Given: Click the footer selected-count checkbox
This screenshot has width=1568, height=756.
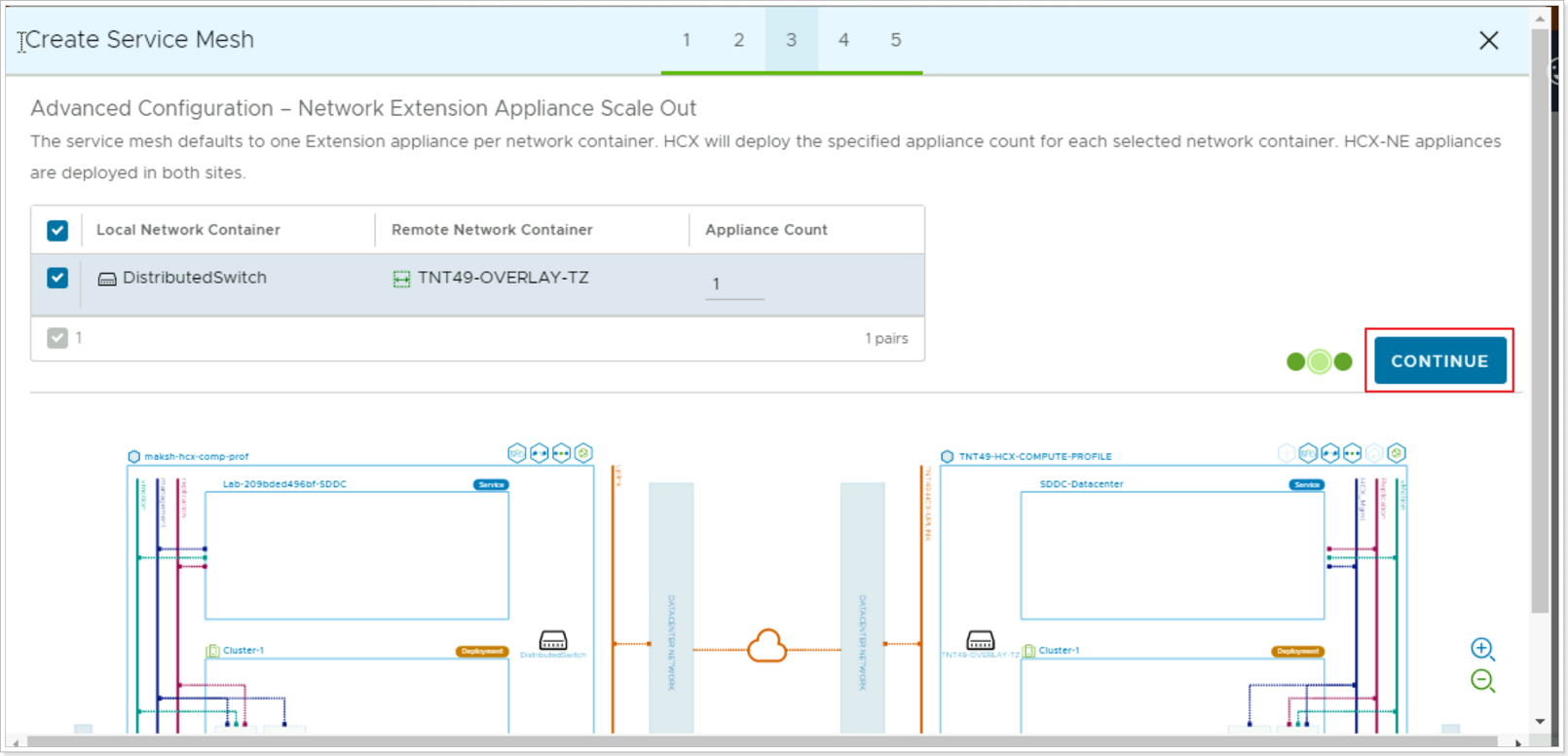Looking at the screenshot, I should click(57, 338).
